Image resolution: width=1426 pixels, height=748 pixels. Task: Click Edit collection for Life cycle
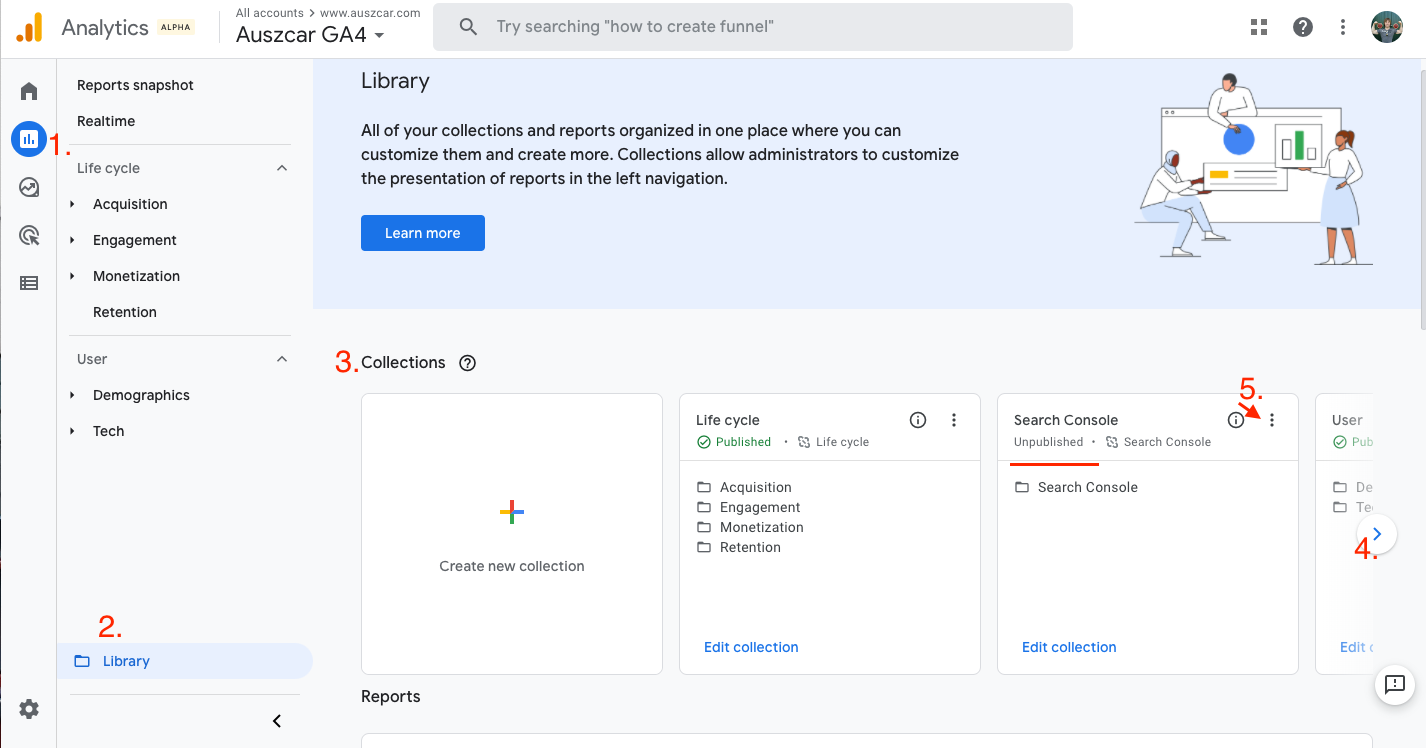pyautogui.click(x=751, y=647)
